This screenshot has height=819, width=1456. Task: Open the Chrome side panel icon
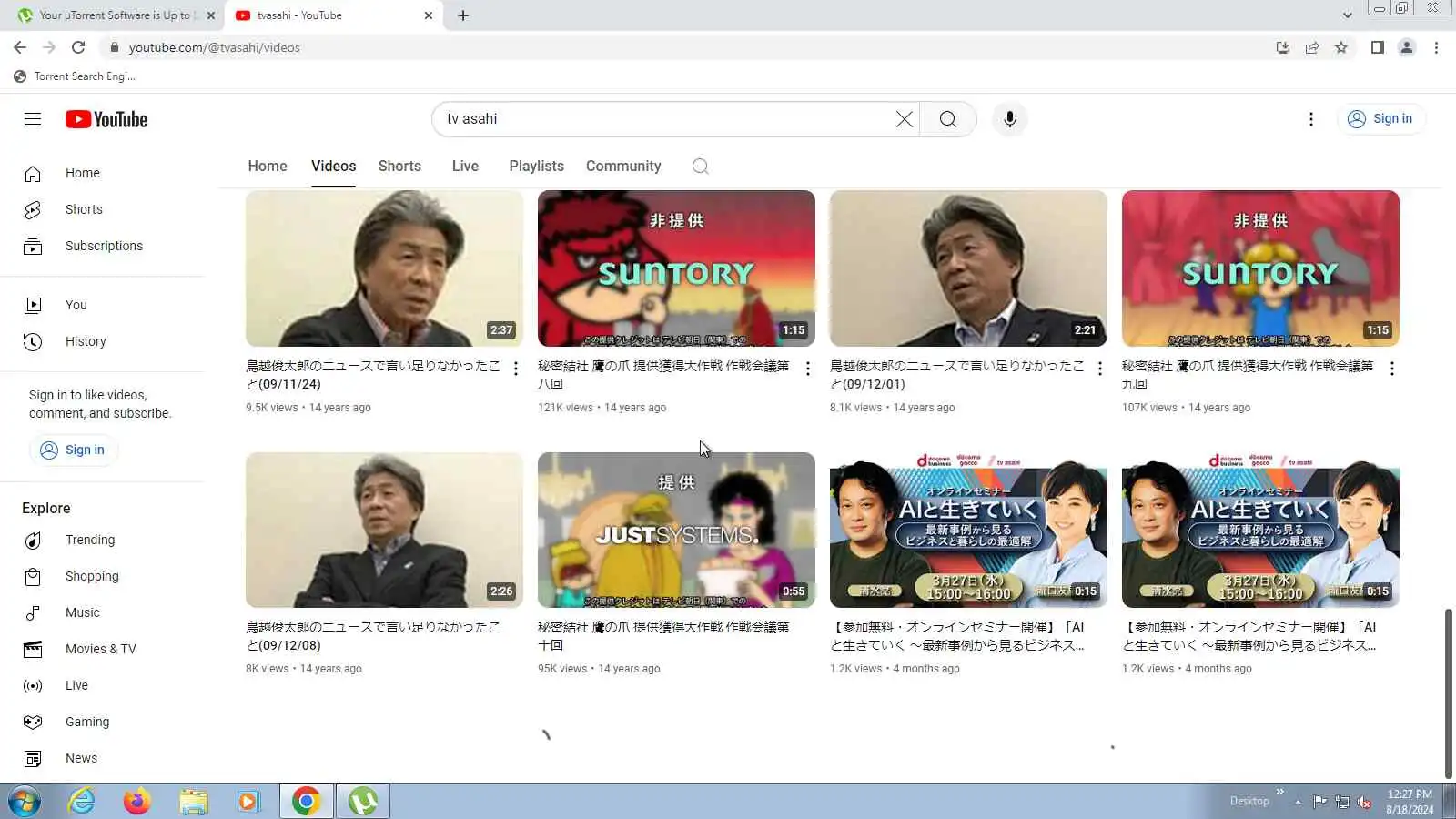tap(1378, 47)
